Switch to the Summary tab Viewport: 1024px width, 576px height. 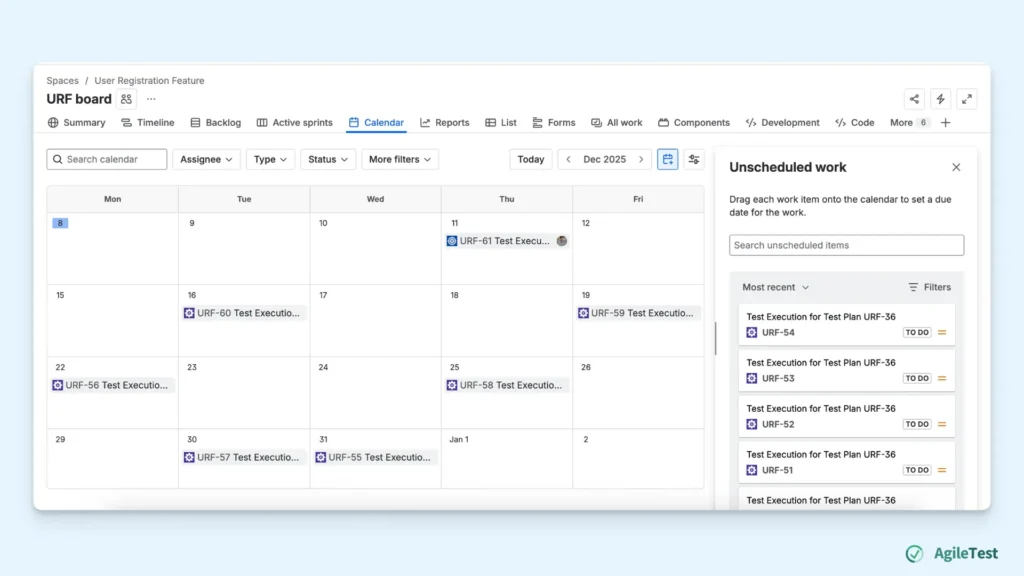(76, 123)
